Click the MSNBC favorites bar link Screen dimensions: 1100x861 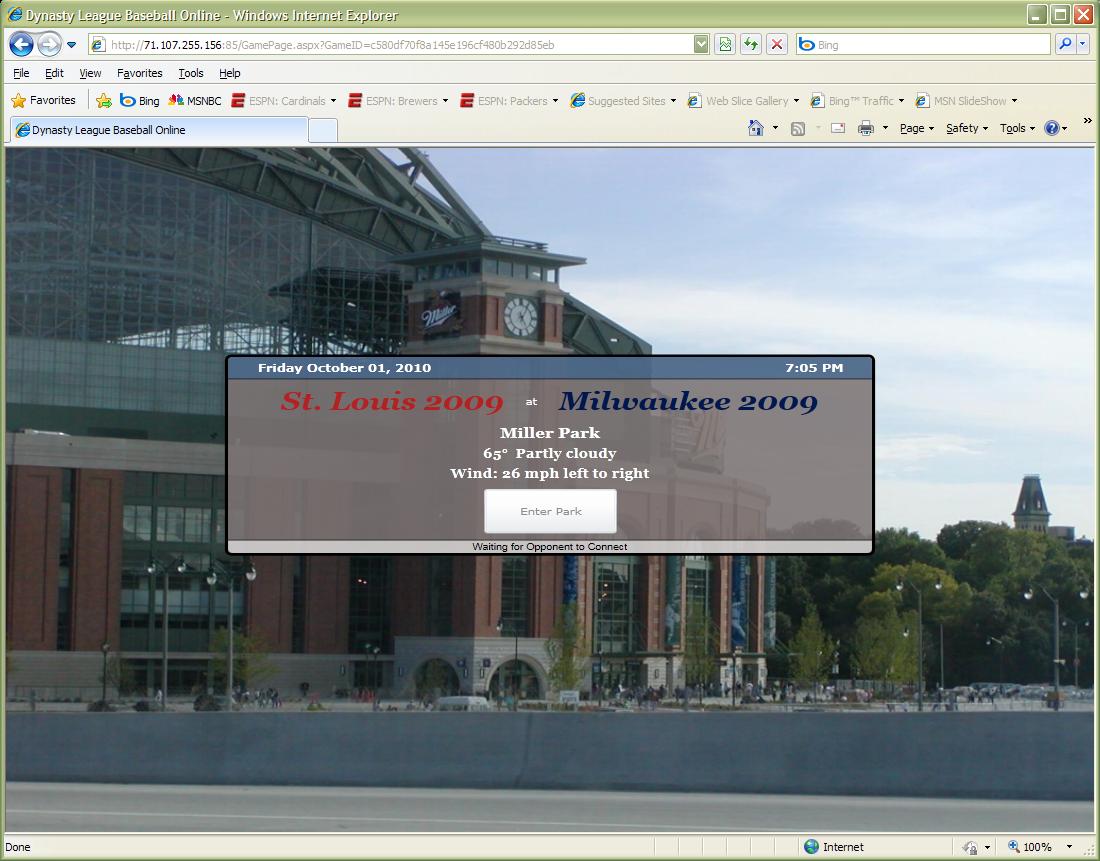tap(196, 101)
